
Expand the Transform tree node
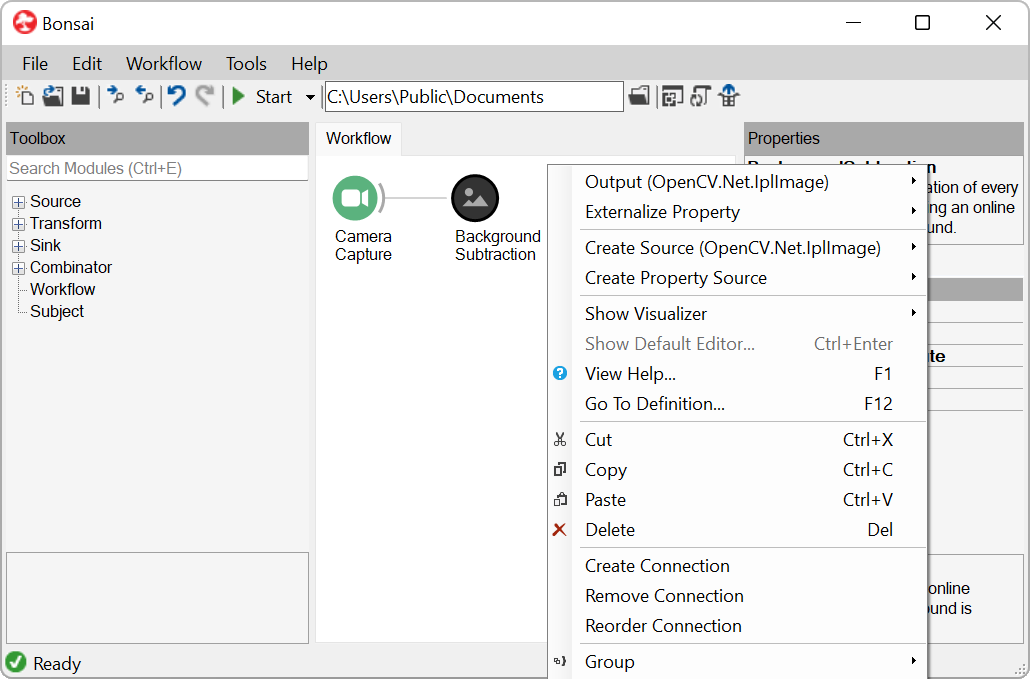tap(18, 224)
